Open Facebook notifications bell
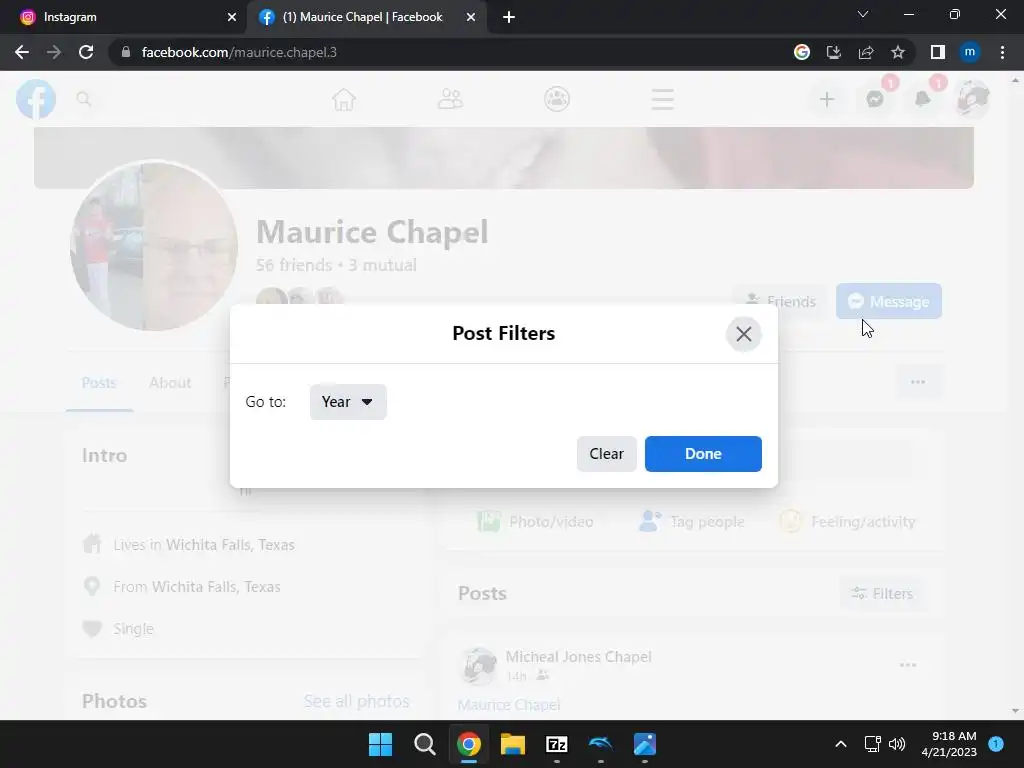 coord(923,99)
